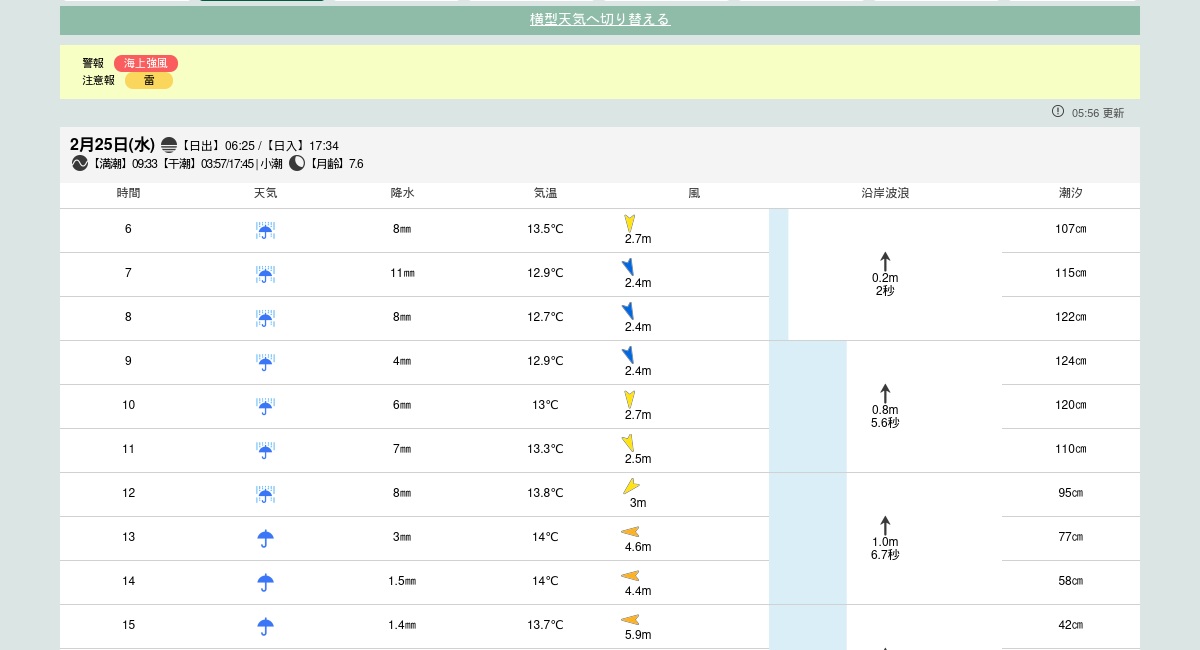Click the sunrise icon next to 日出

tap(169, 145)
